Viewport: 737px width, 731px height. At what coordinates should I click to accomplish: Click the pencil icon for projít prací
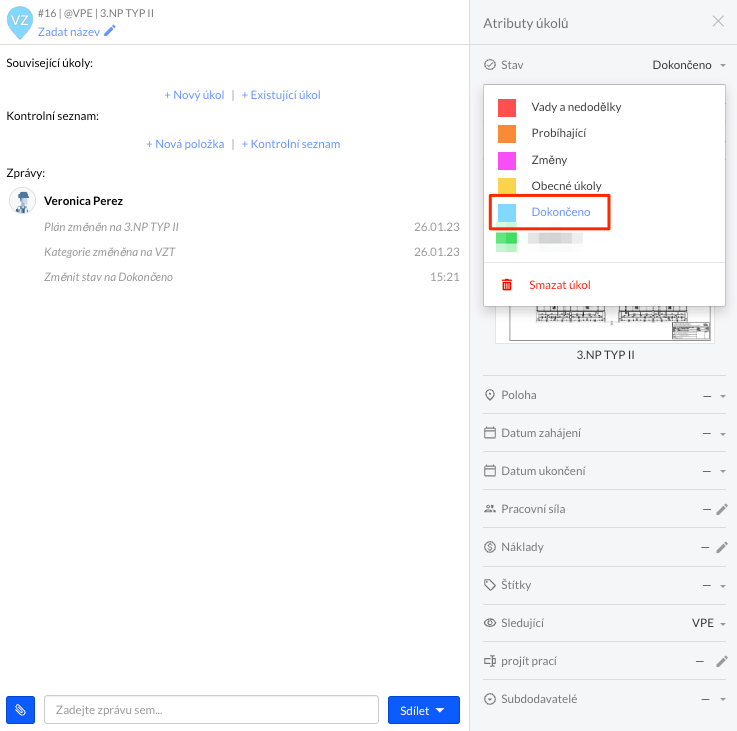click(722, 661)
